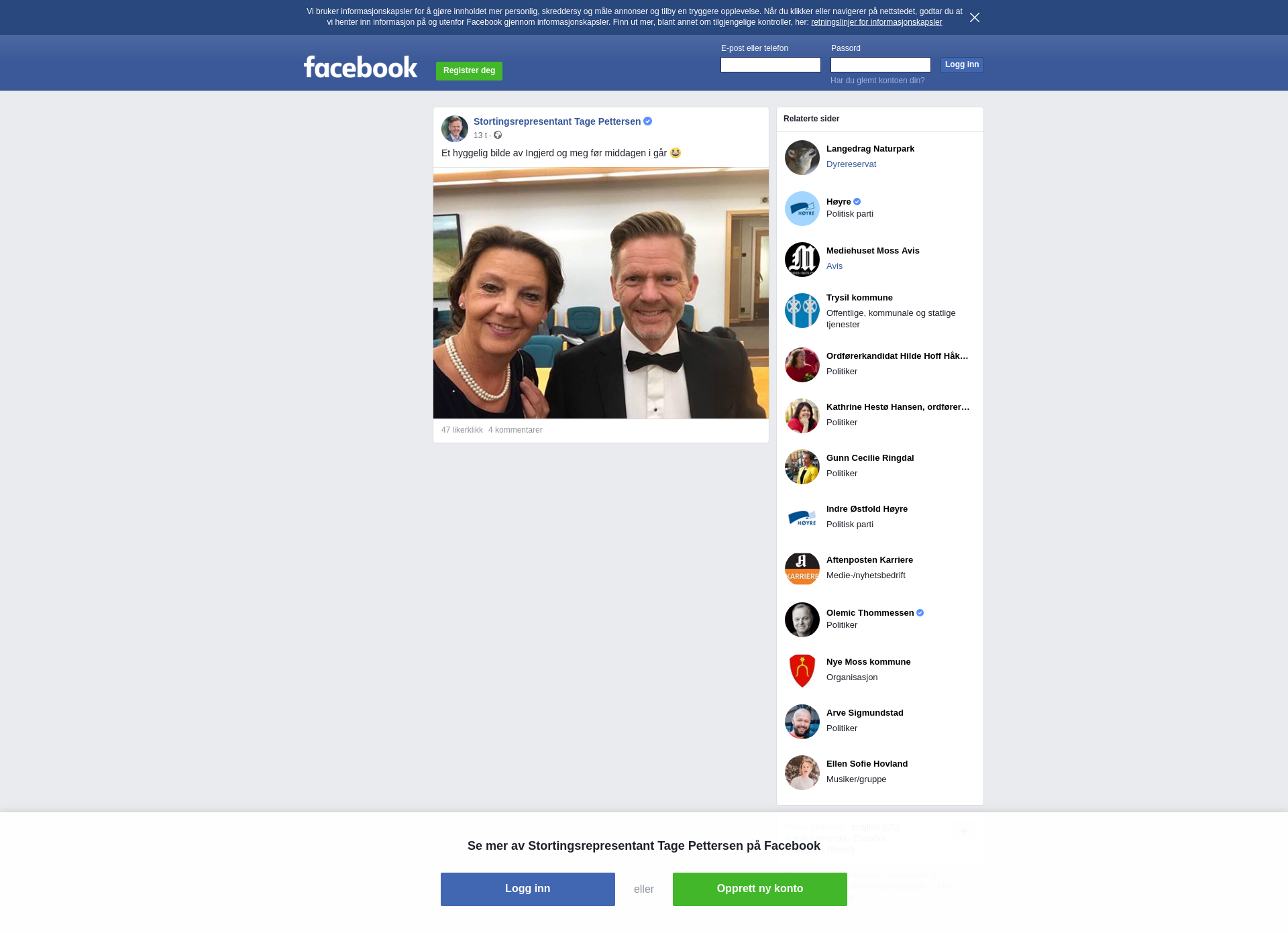
Task: Open Aftenposten Karriere logo icon
Action: [802, 569]
